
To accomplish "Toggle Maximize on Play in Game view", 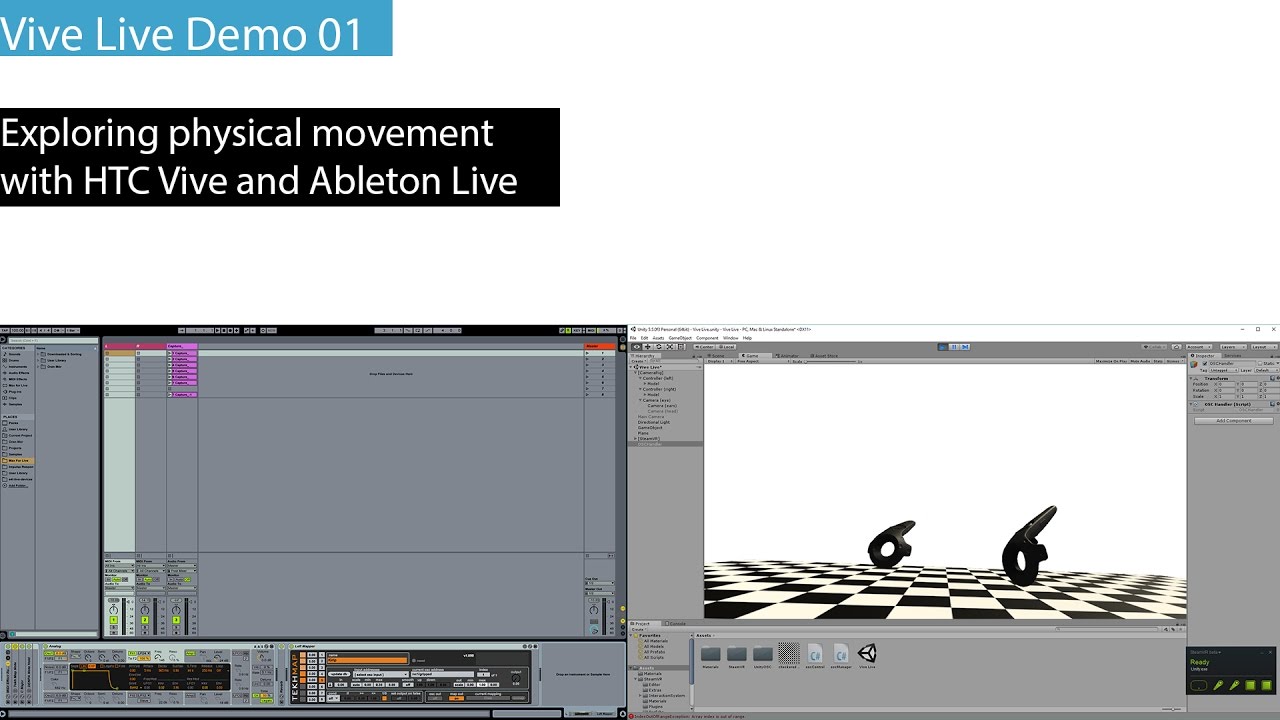I will click(x=1111, y=361).
